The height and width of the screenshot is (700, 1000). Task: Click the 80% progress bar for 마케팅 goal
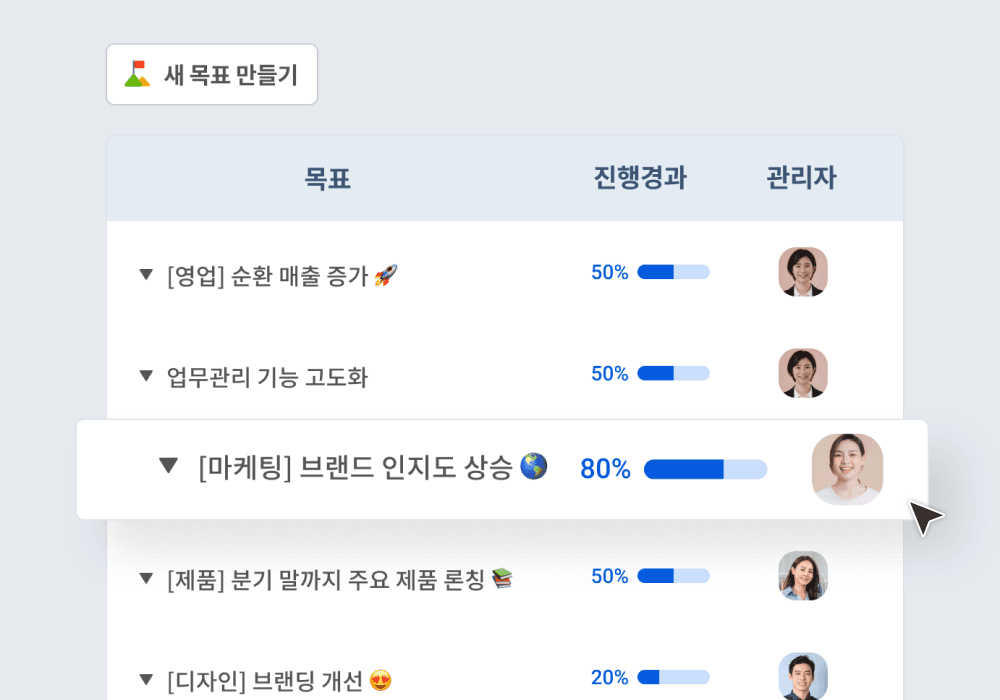tap(705, 469)
